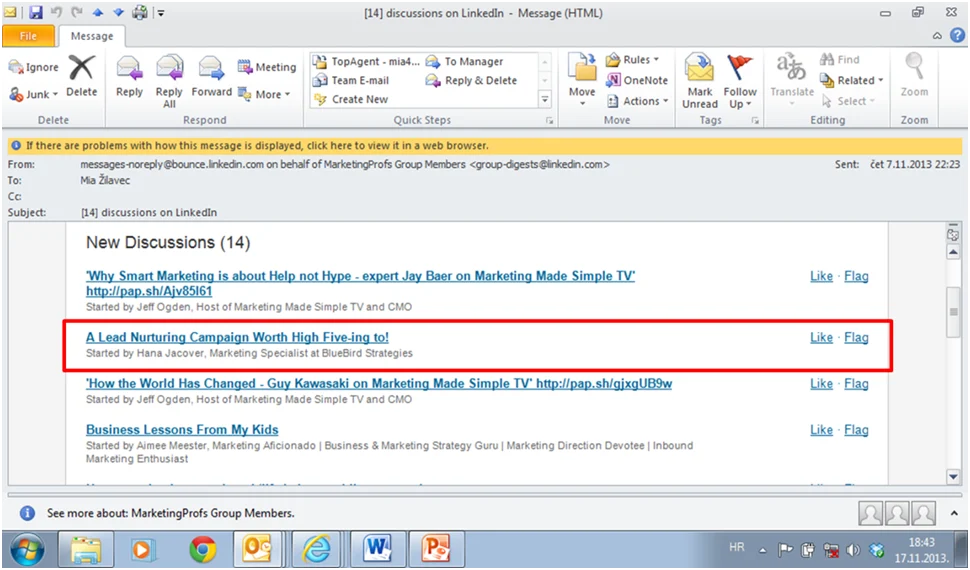Customize Quick Access Toolbar dropdown
Screen dimensions: 970x570
[x=160, y=12]
